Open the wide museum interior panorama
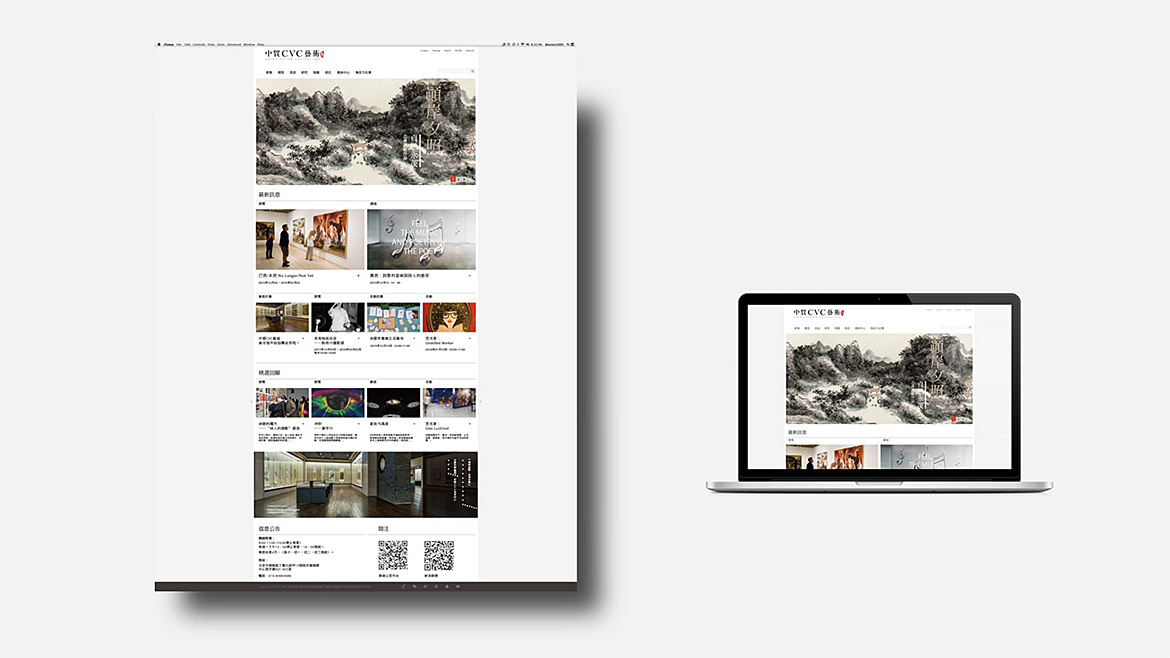Screen dimensions: 1170x658 click(x=366, y=484)
